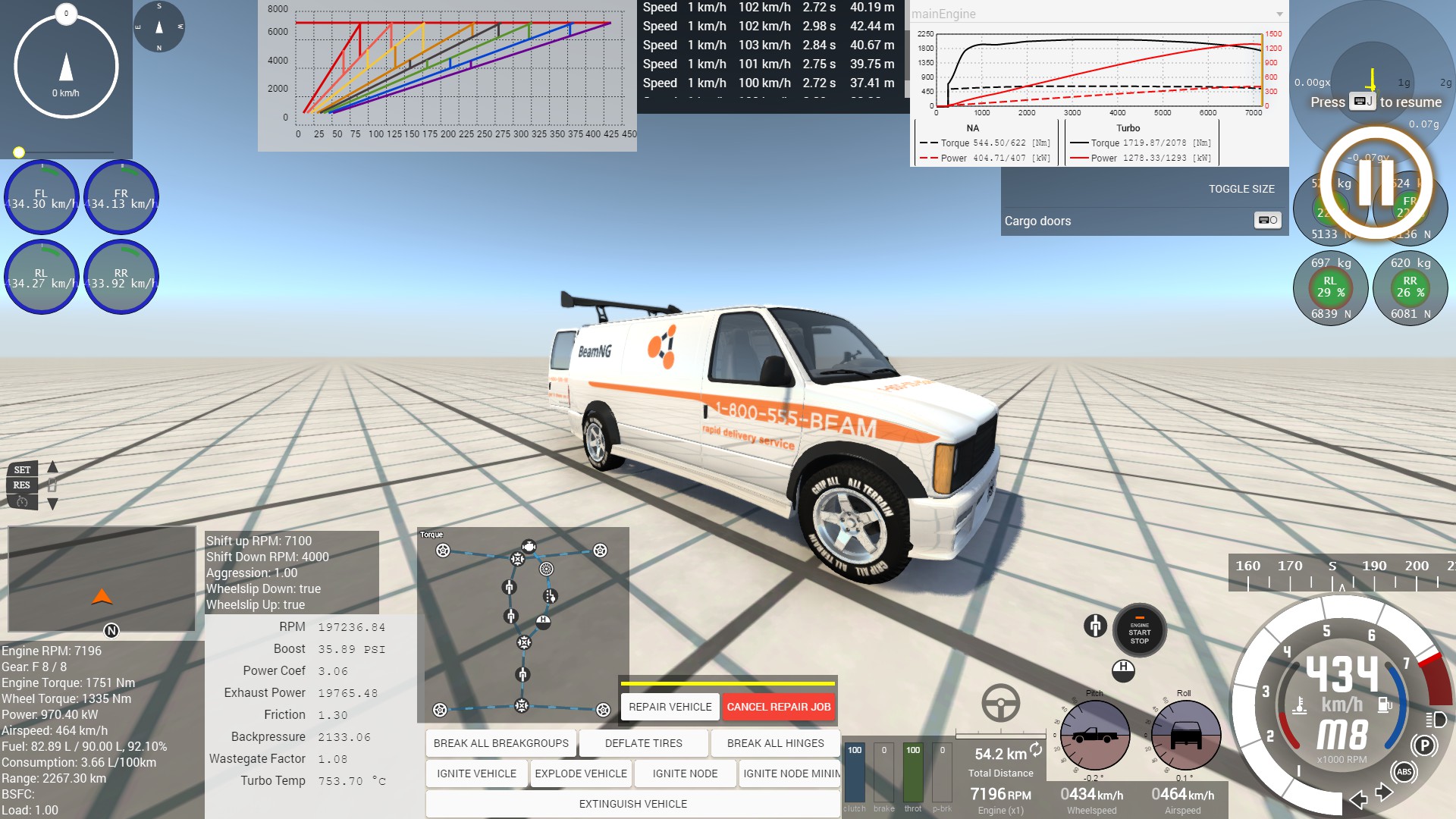Toggle the ABS indicator icon
The image size is (1456, 819).
(1404, 772)
